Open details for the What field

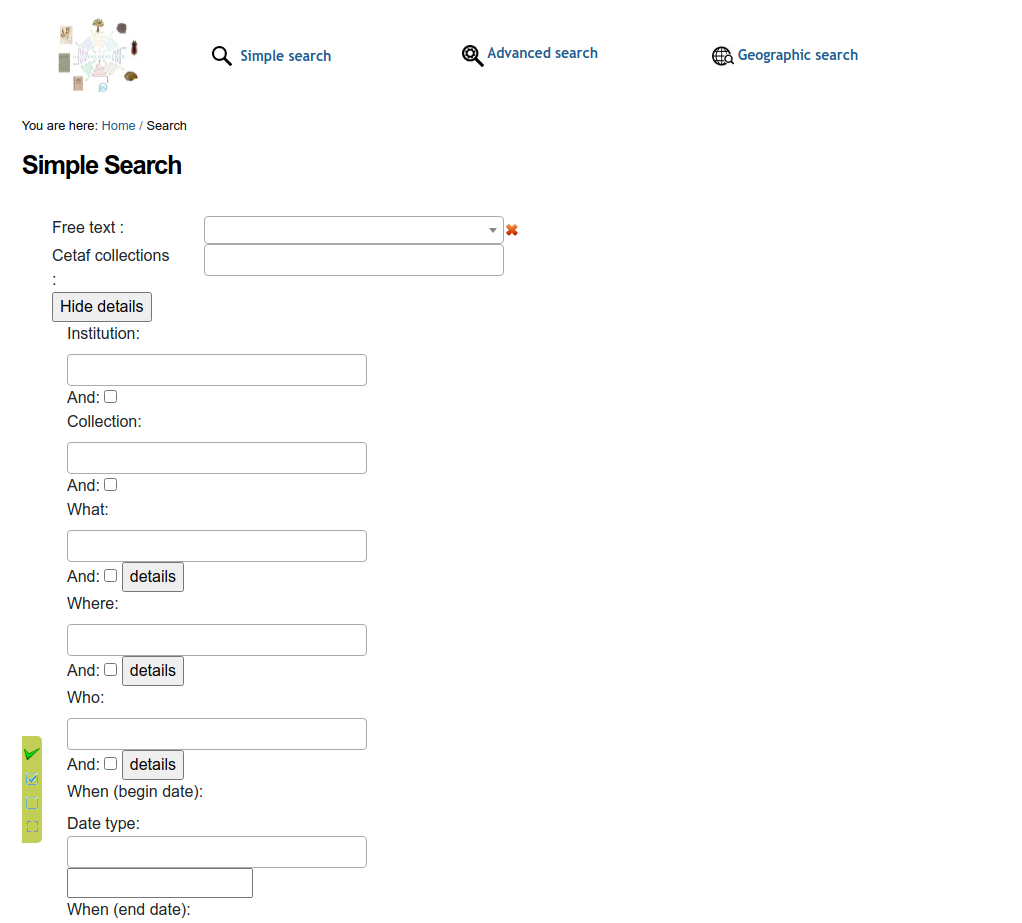152,576
